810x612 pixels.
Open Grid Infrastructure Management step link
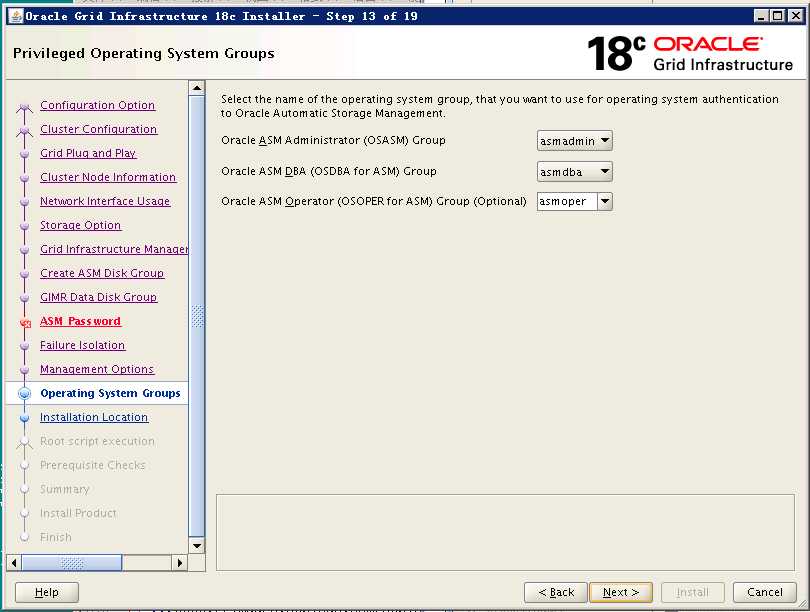(114, 249)
